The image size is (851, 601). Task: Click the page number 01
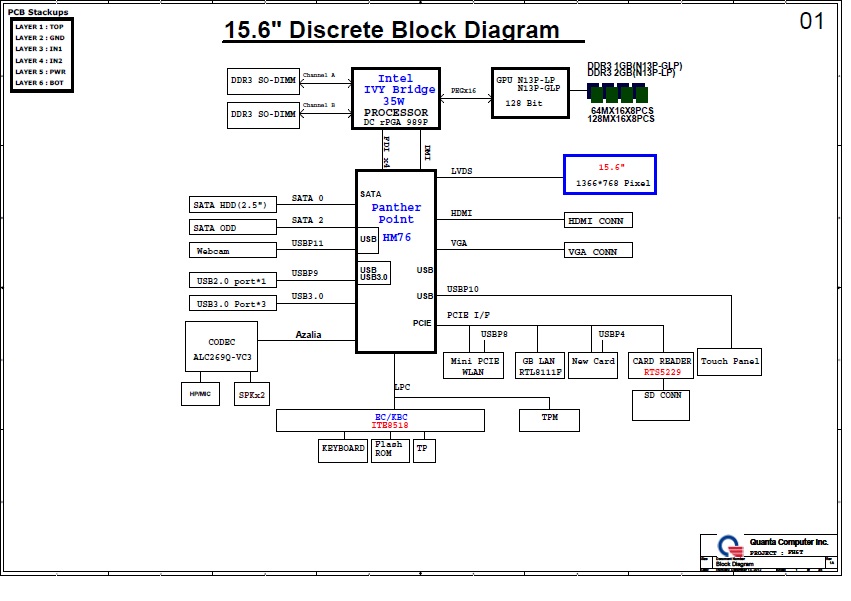812,22
